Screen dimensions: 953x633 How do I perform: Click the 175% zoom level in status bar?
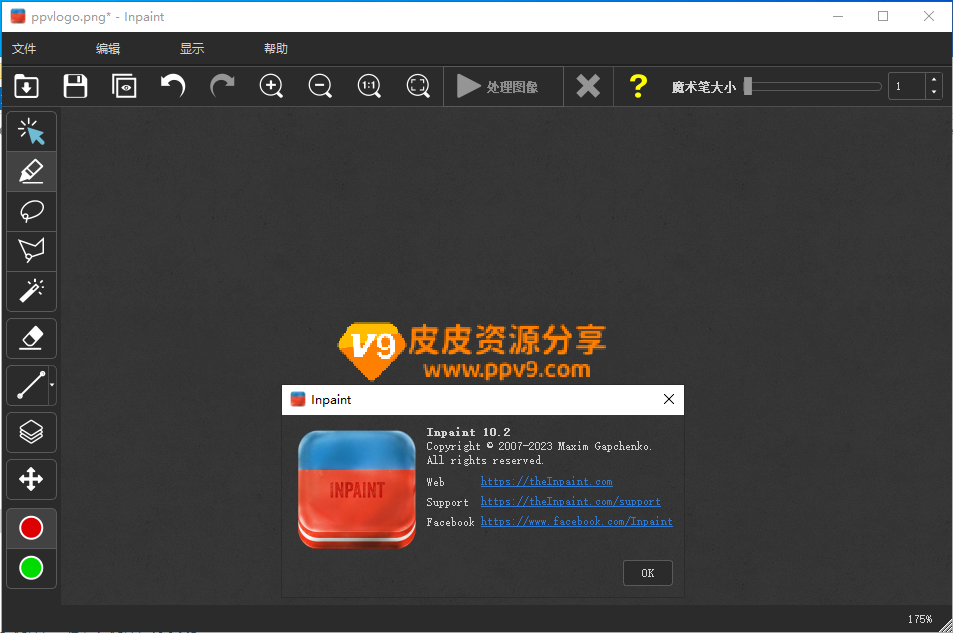click(920, 619)
